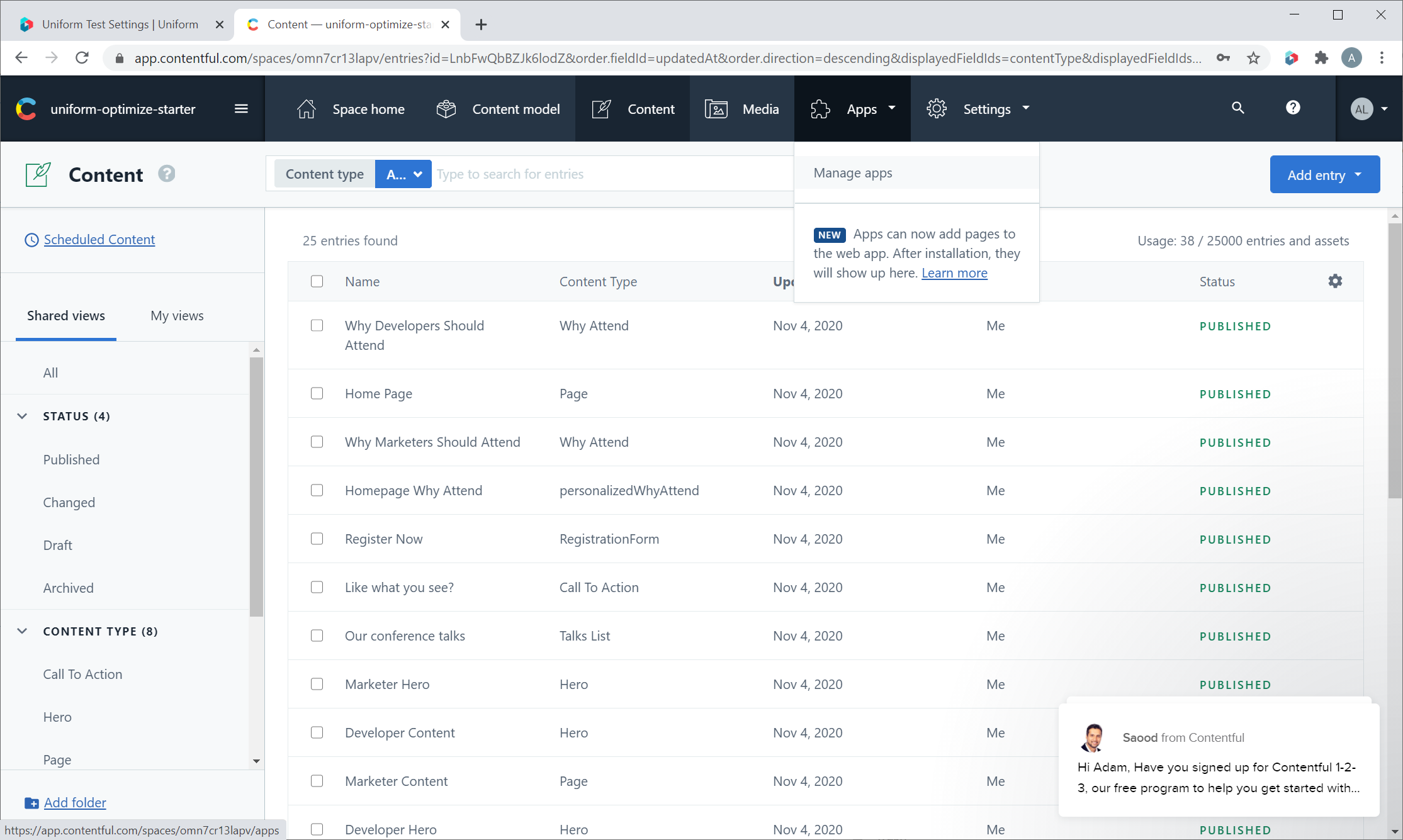Select Manage apps from Apps menu
Viewport: 1403px width, 840px height.
coord(853,173)
